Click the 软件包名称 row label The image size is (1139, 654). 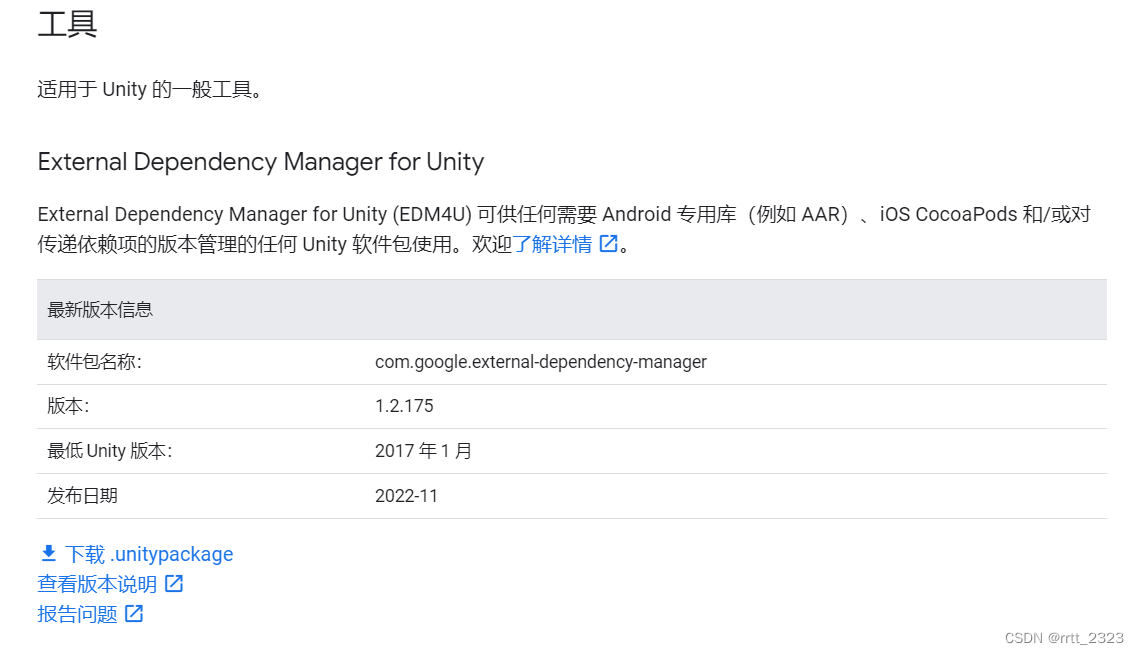[x=94, y=362]
